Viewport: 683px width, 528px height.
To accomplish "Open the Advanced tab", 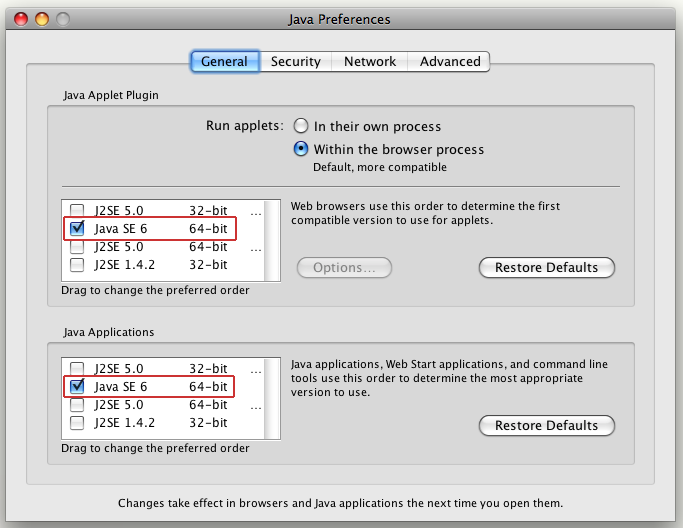I will [449, 61].
